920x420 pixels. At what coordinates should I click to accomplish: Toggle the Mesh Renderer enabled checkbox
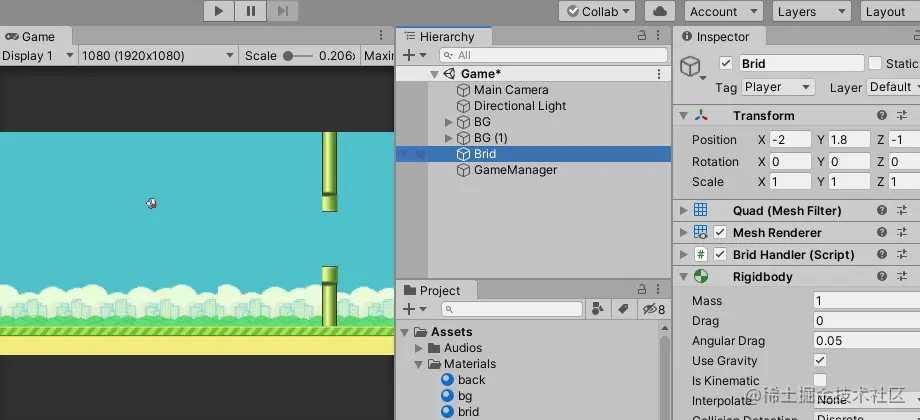720,233
